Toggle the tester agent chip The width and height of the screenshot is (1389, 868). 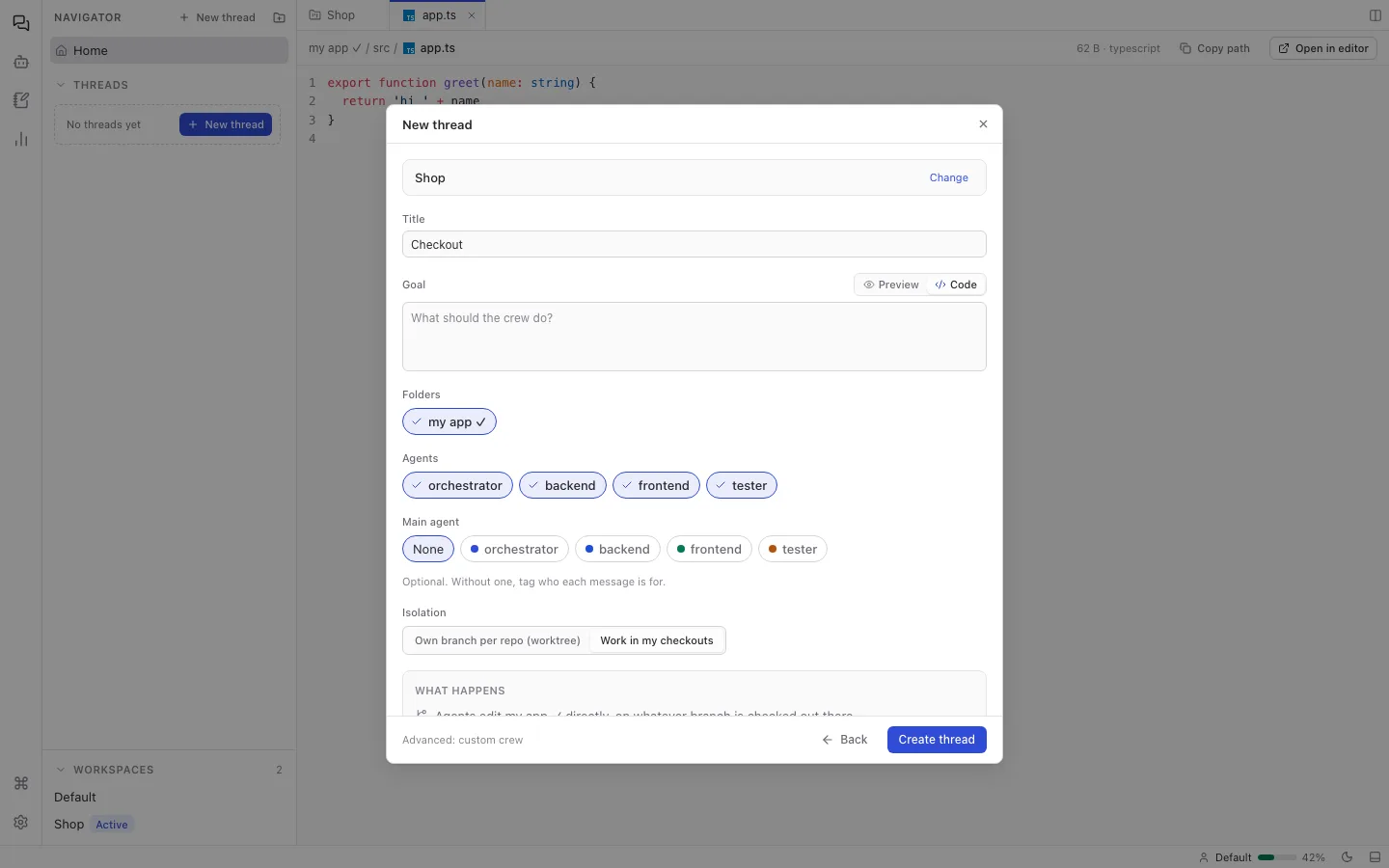pos(742,485)
